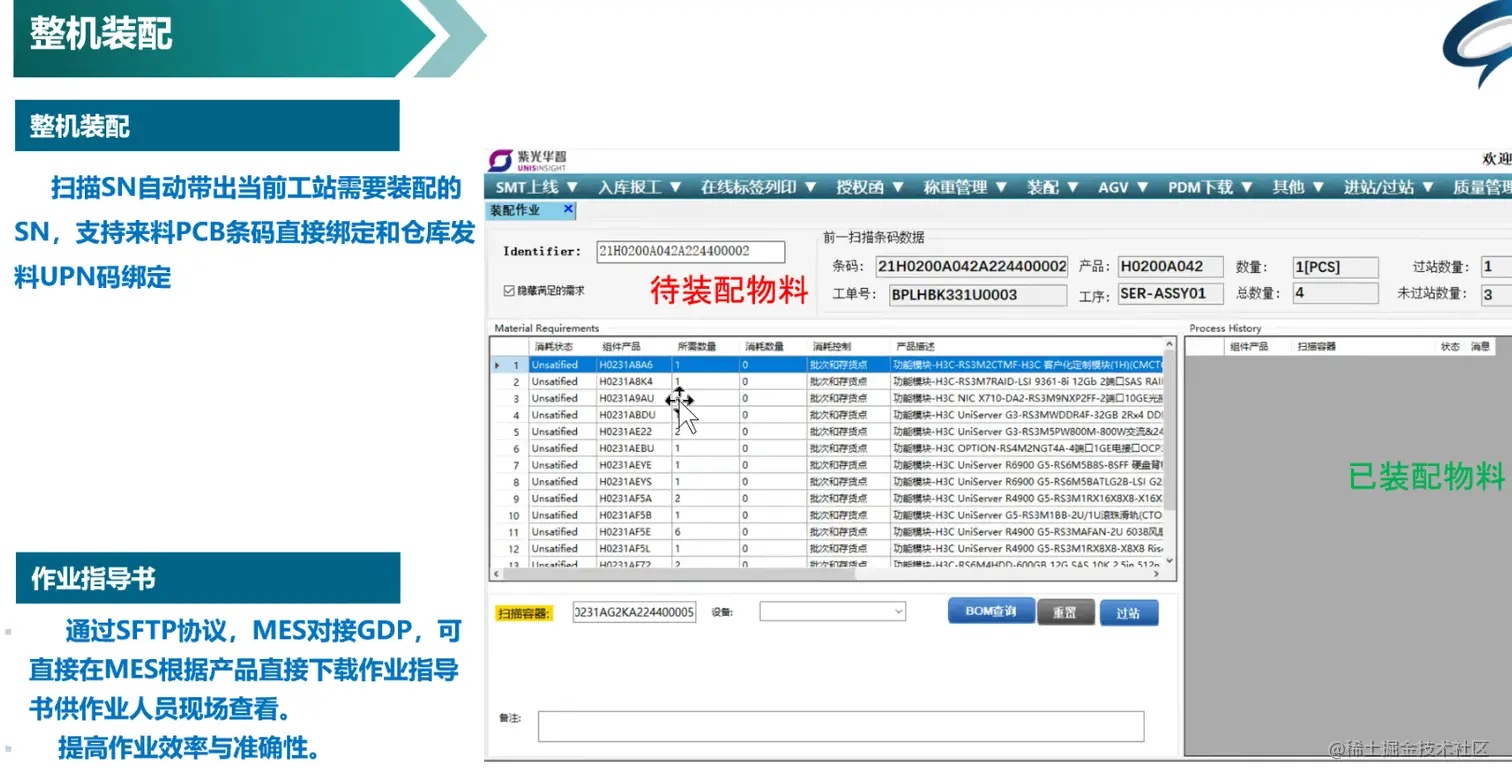Viewport: 1512px width, 782px height.
Task: Open the 设备 combo box
Action: pyautogui.click(x=832, y=611)
